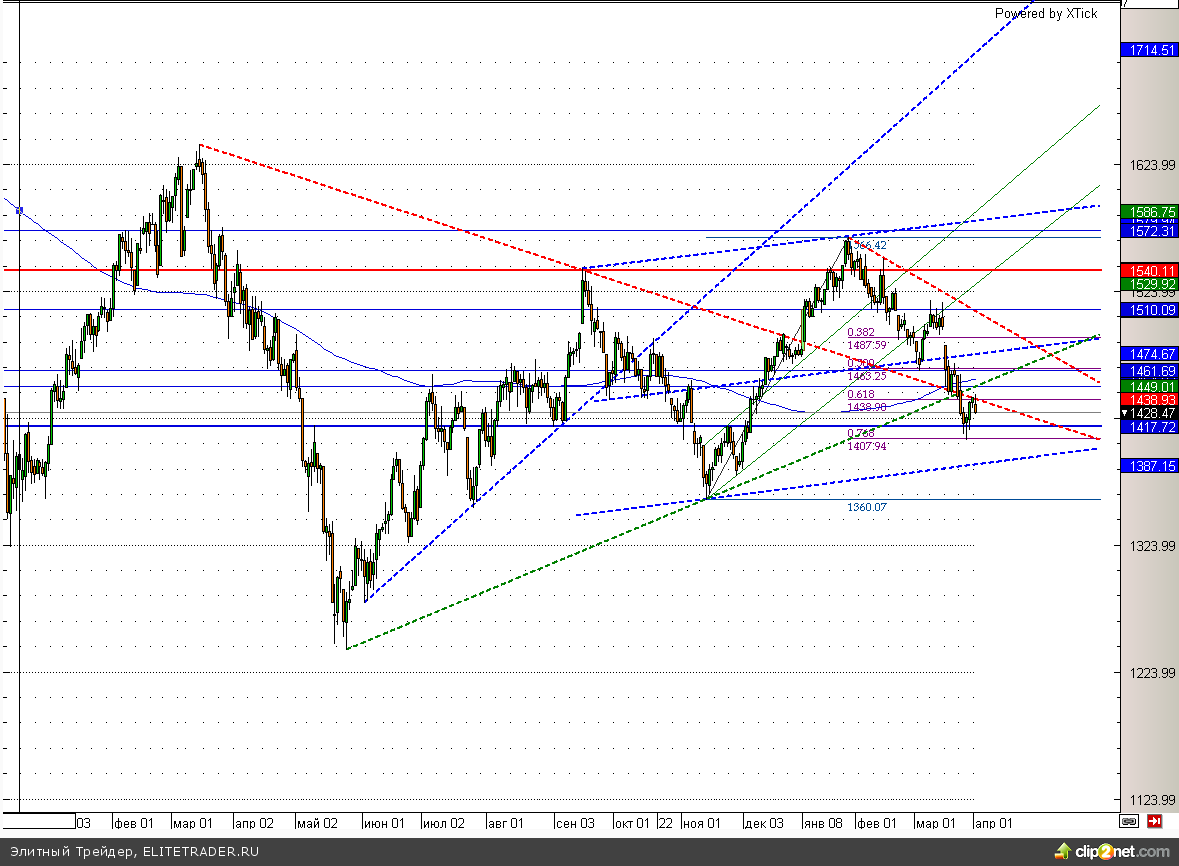This screenshot has height=866, width=1179.
Task: Select the green 1586.75 price label
Action: [x=1149, y=212]
